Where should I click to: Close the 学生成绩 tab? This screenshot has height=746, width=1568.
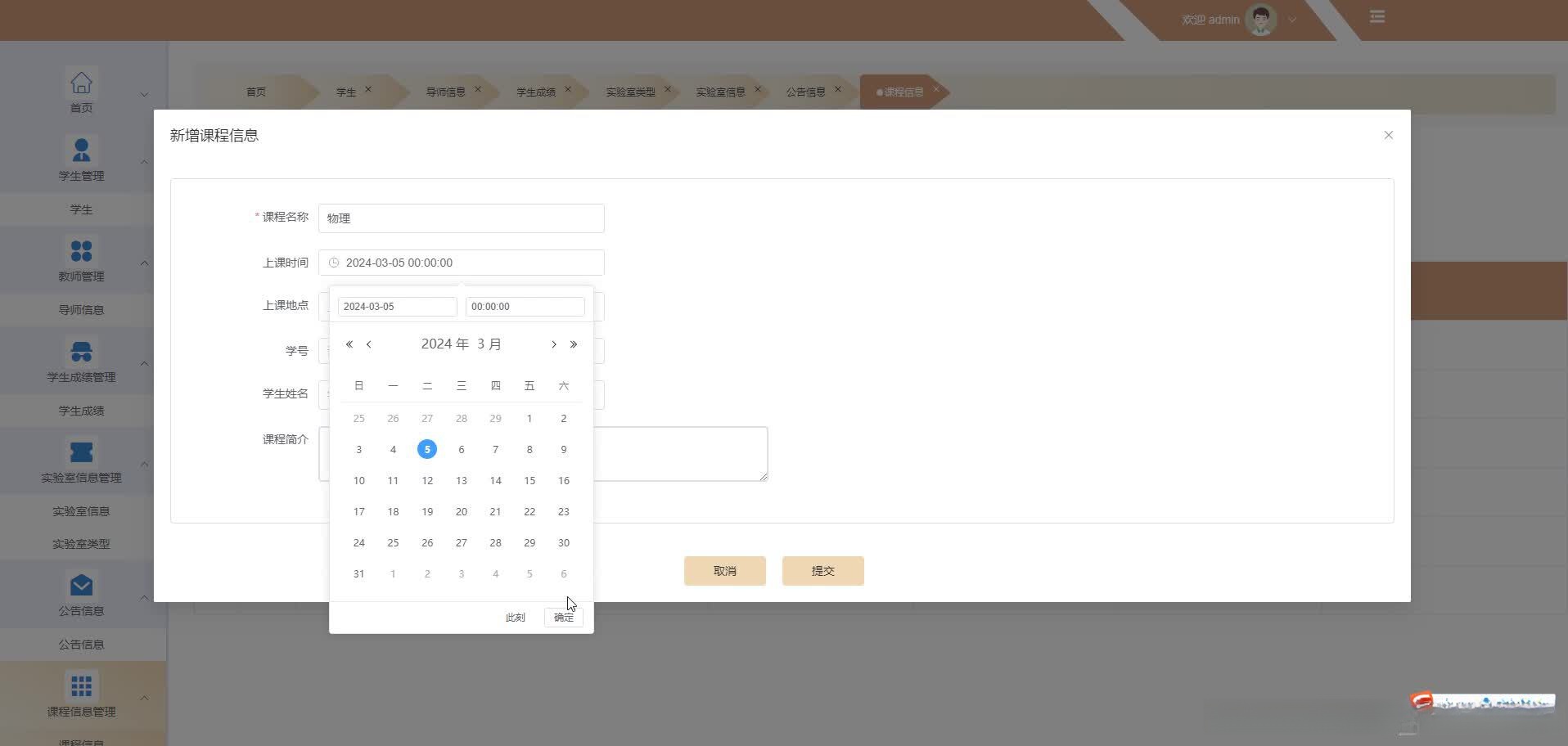(568, 89)
